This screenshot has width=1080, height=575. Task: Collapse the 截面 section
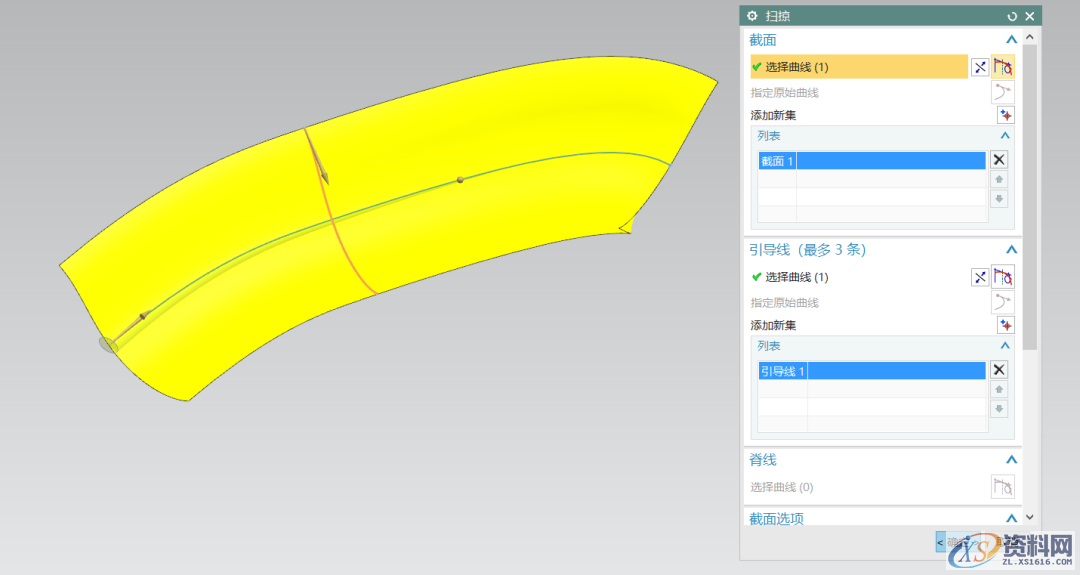(1011, 40)
